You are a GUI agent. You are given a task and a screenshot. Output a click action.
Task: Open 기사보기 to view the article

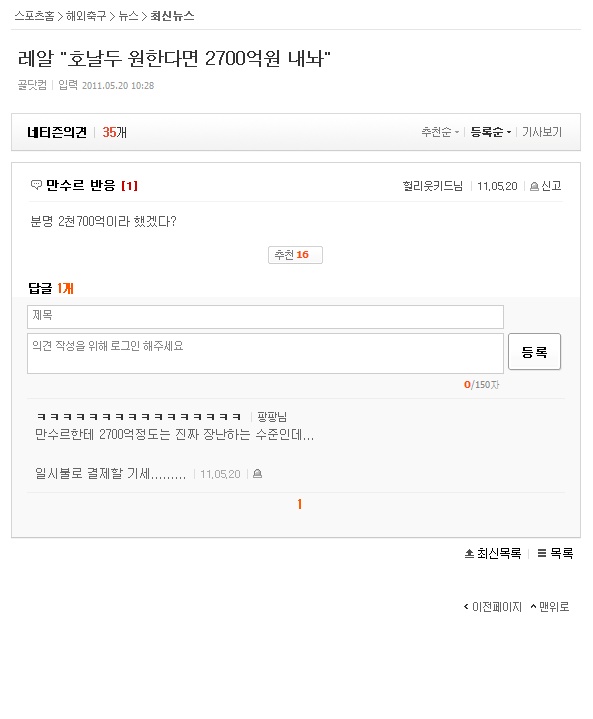click(542, 132)
